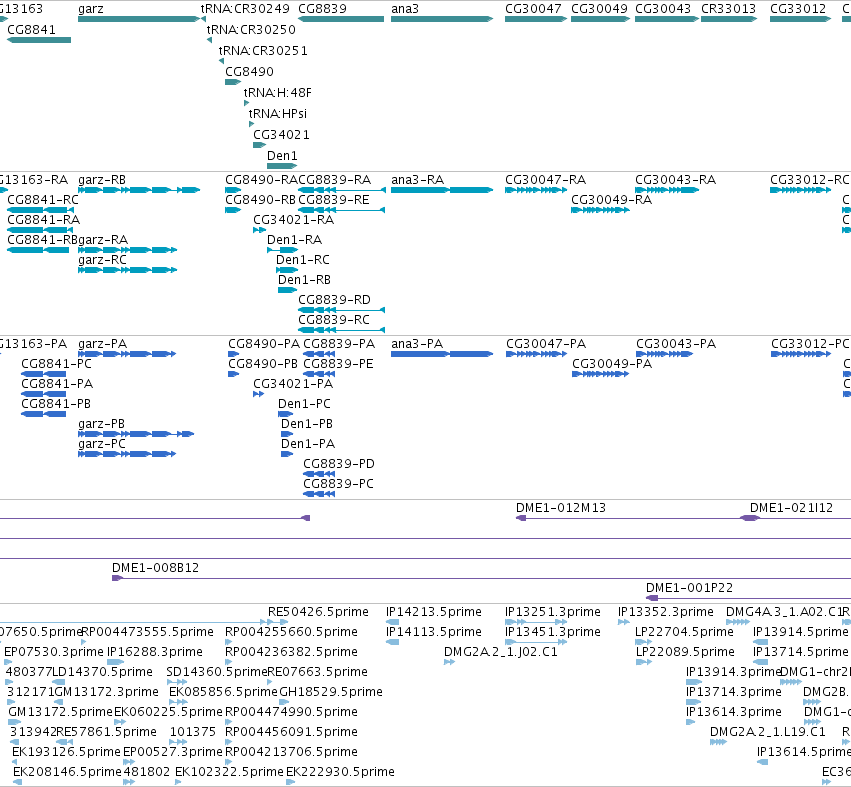Select CG8839-RD transcript label
851x787 pixels.
pos(334,300)
